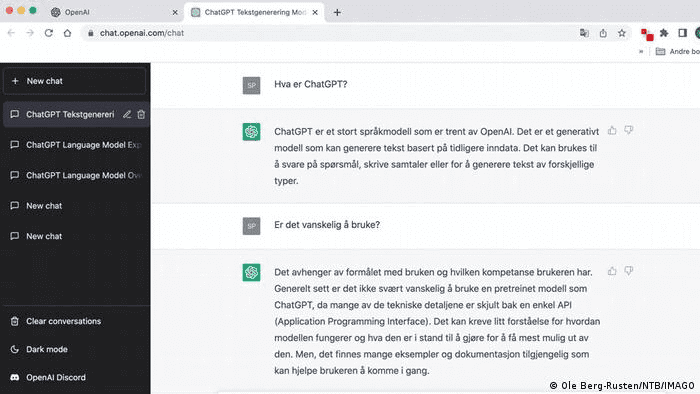The image size is (700, 394).
Task: Click the chat.openai.com address bar
Action: (330, 33)
